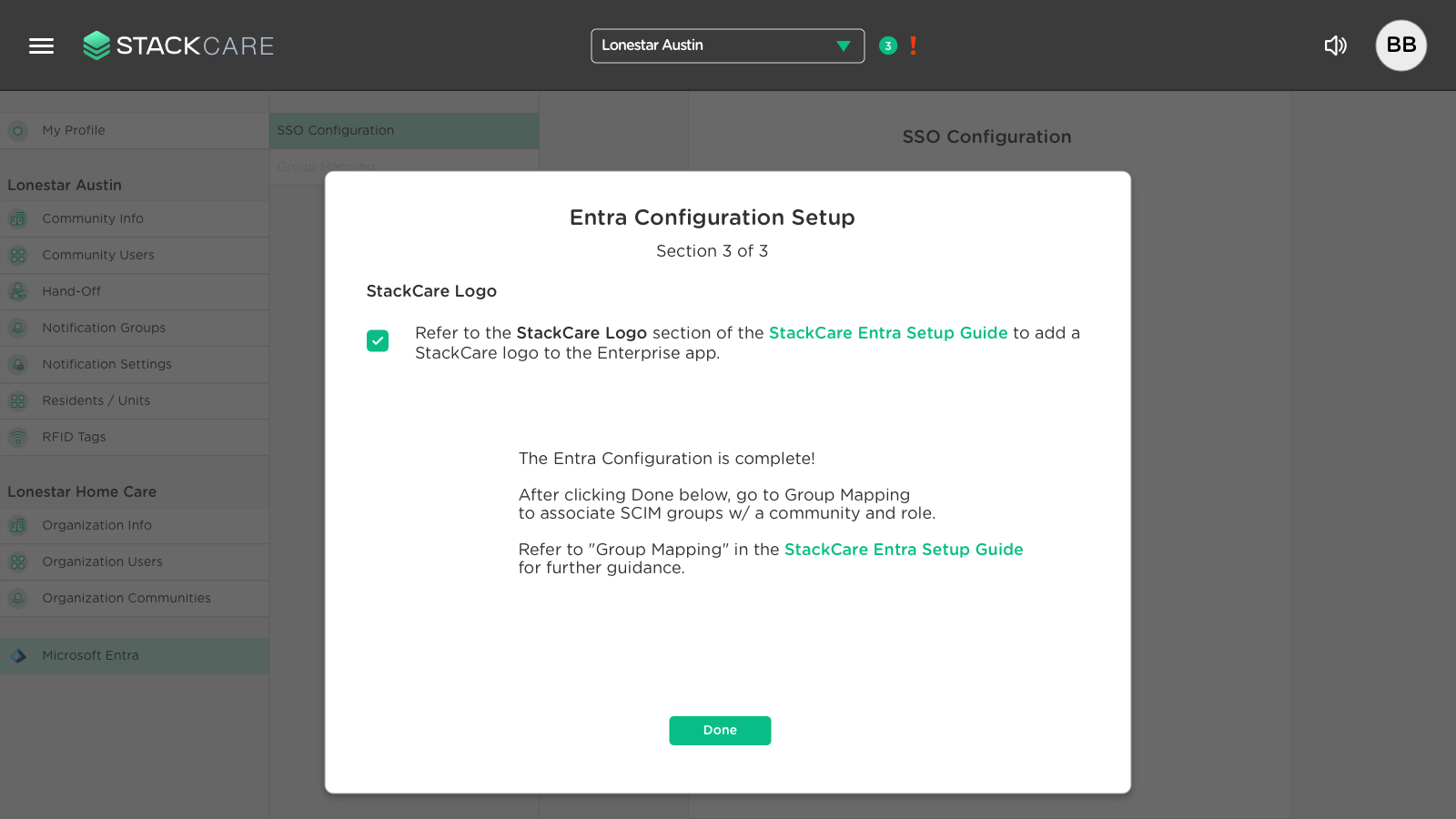
Task: Click the RFID Tags wifi icon
Action: (x=18, y=437)
